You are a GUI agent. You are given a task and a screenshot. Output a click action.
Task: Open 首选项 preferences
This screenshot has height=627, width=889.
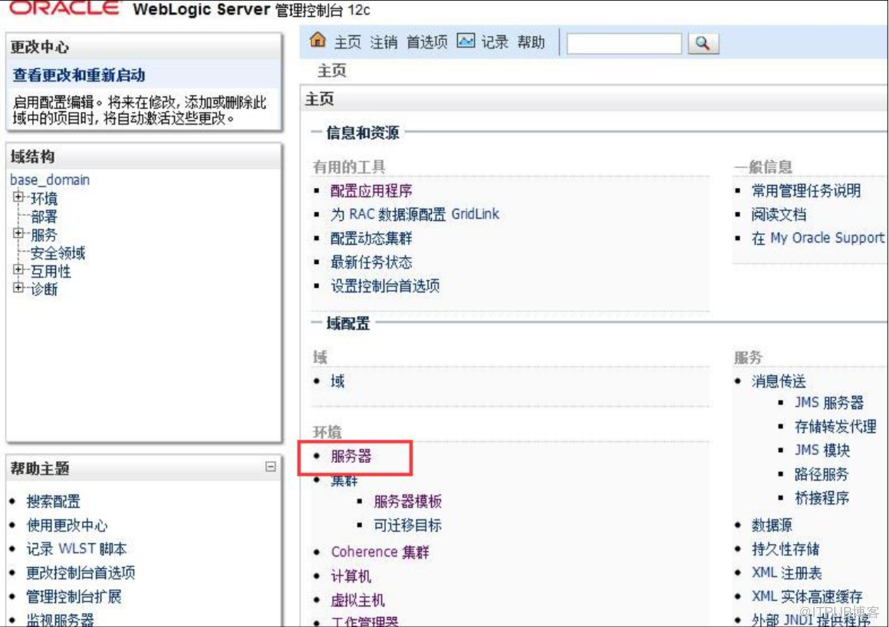point(427,42)
